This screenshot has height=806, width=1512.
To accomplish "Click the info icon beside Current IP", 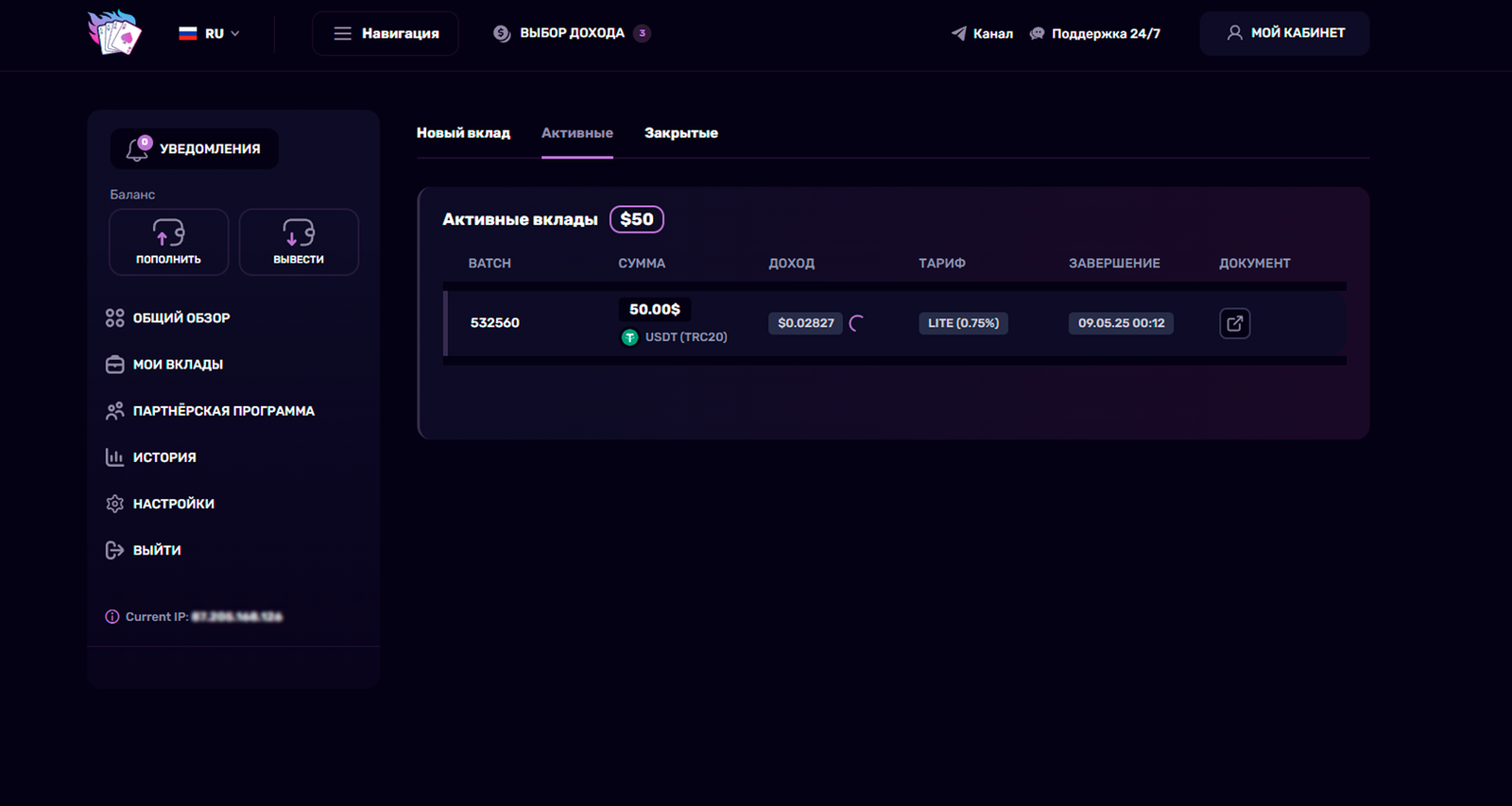I will point(112,617).
